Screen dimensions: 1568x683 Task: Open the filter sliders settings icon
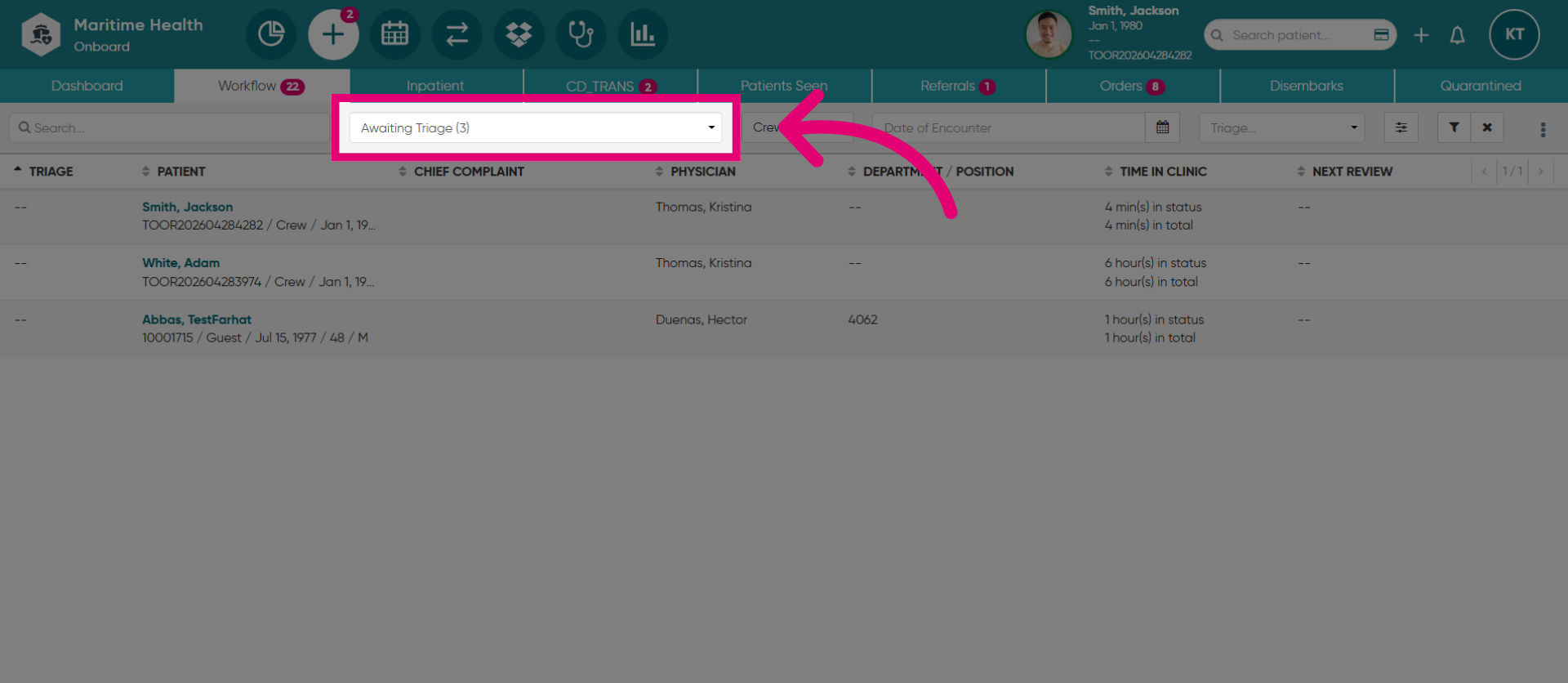click(x=1401, y=127)
